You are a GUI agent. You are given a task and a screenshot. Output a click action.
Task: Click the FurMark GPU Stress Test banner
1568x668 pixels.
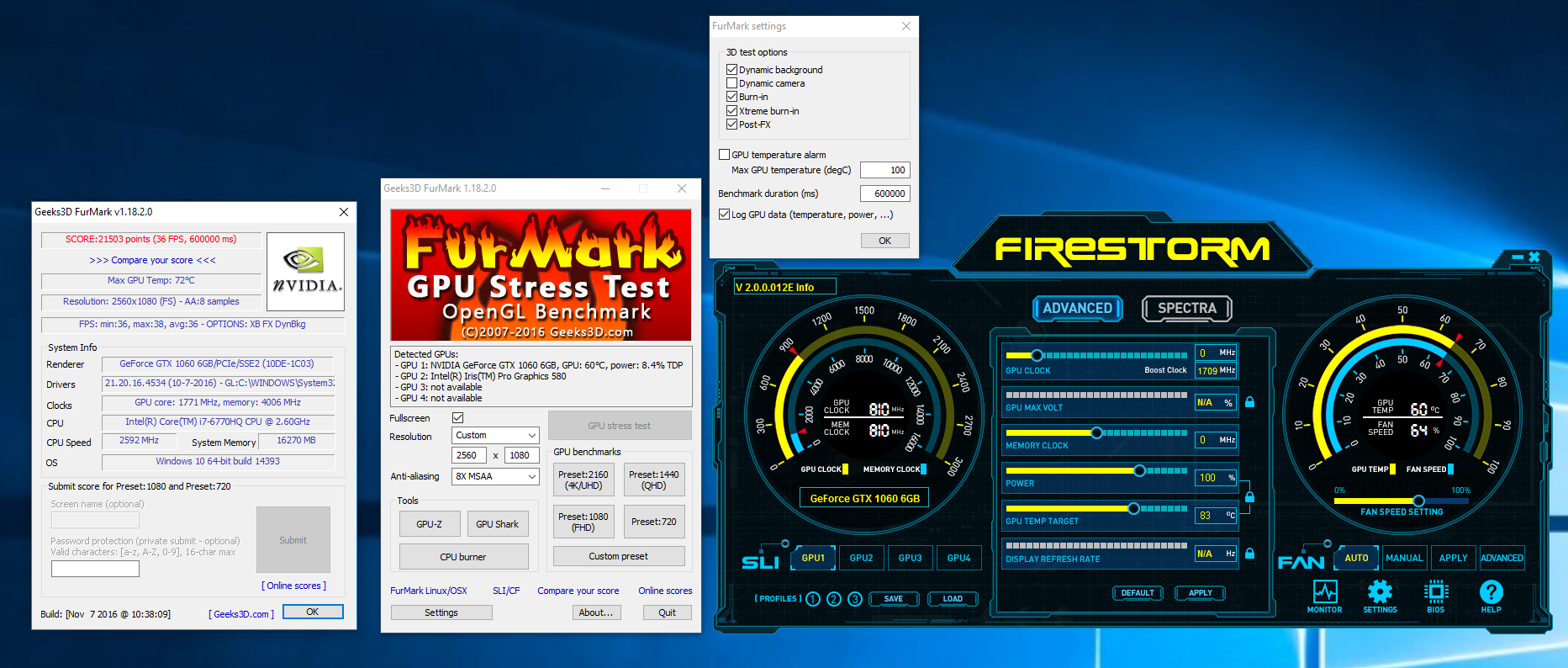coord(541,275)
